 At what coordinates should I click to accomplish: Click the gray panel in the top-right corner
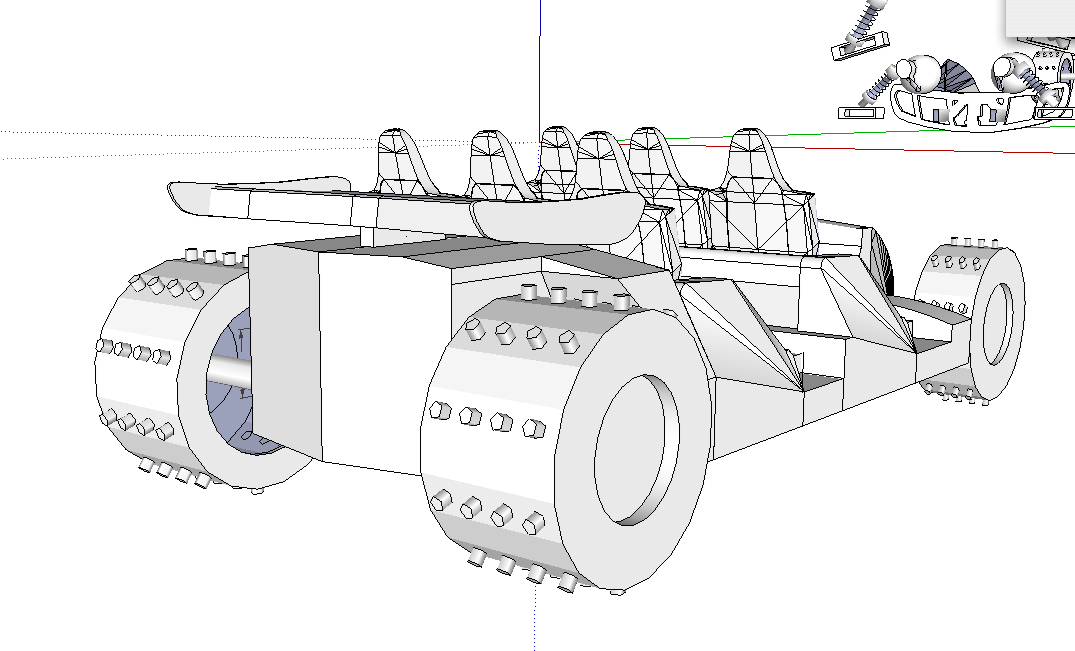[x=1040, y=18]
